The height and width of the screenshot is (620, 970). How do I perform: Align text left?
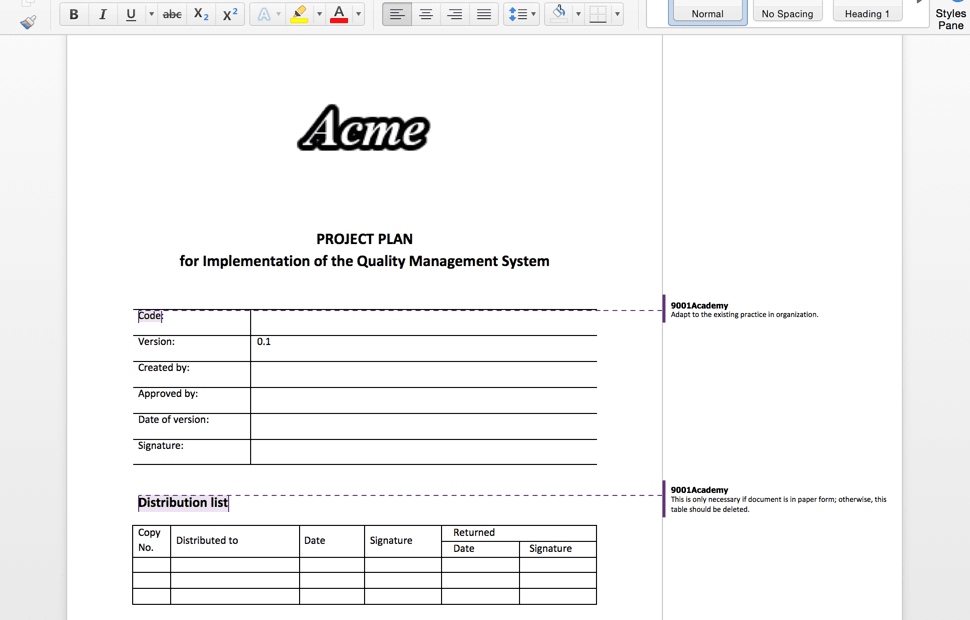pos(397,14)
